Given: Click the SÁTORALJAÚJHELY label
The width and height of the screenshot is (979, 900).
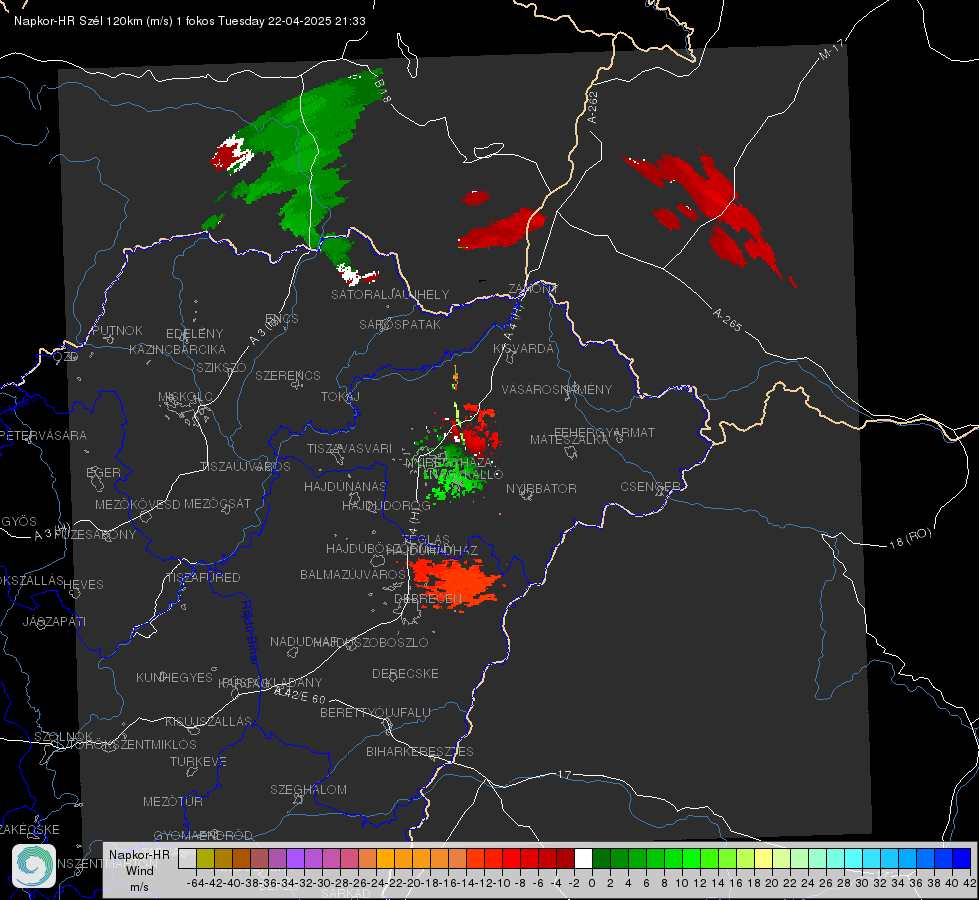Looking at the screenshot, I should [x=390, y=294].
